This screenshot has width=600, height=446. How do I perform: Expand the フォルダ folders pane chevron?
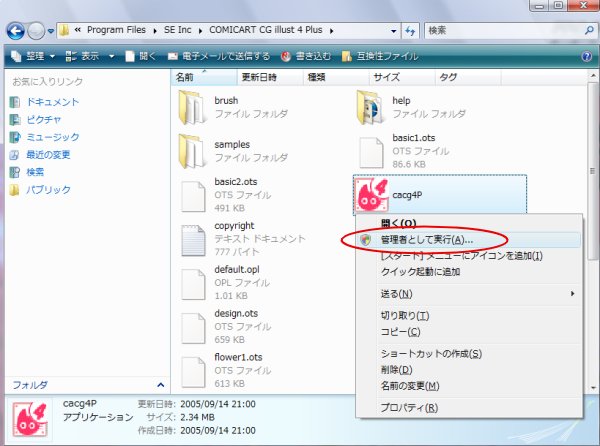tap(161, 385)
